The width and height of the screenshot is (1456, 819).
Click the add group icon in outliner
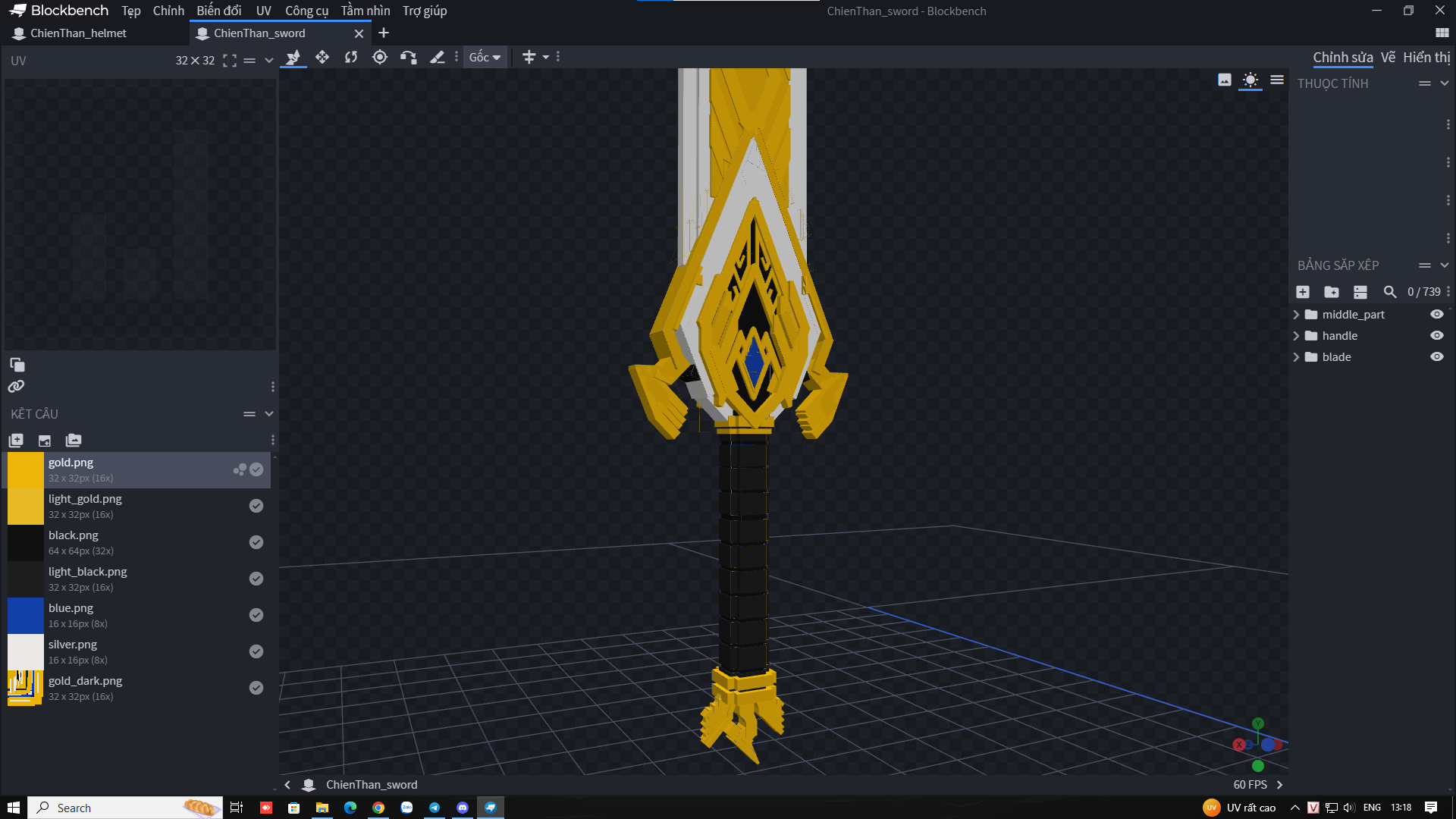tap(1332, 292)
